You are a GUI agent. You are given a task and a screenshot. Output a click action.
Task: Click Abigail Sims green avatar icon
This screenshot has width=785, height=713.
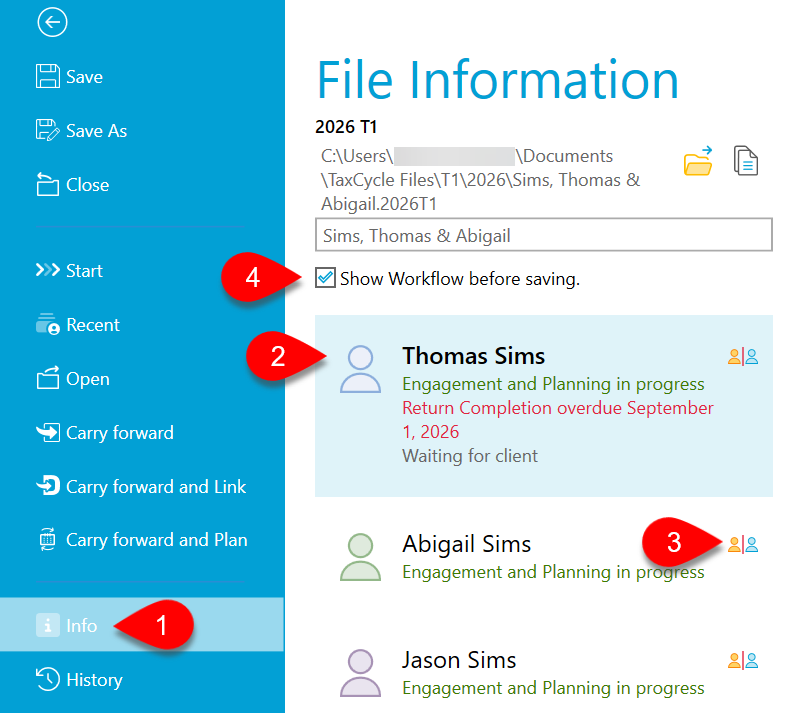360,557
